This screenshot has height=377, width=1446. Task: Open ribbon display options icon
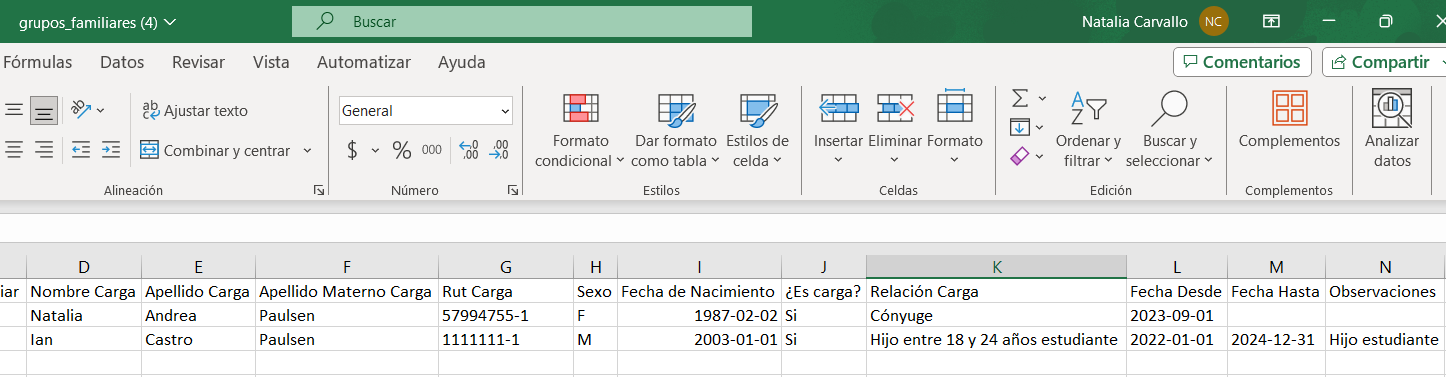(x=1271, y=21)
